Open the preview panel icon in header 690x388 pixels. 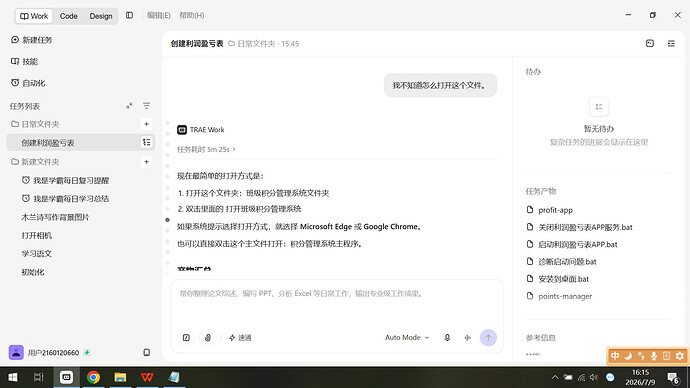(650, 43)
